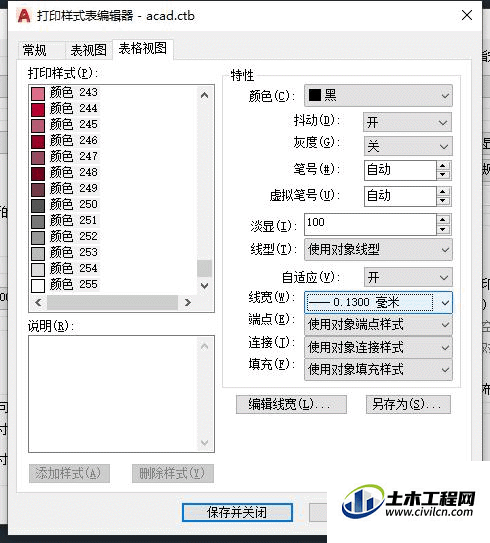
Task: Open the 连接(J) style dropdown
Action: tap(378, 347)
